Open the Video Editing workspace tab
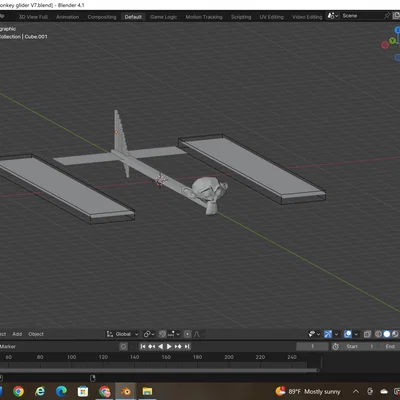400x400 pixels. pos(307,17)
